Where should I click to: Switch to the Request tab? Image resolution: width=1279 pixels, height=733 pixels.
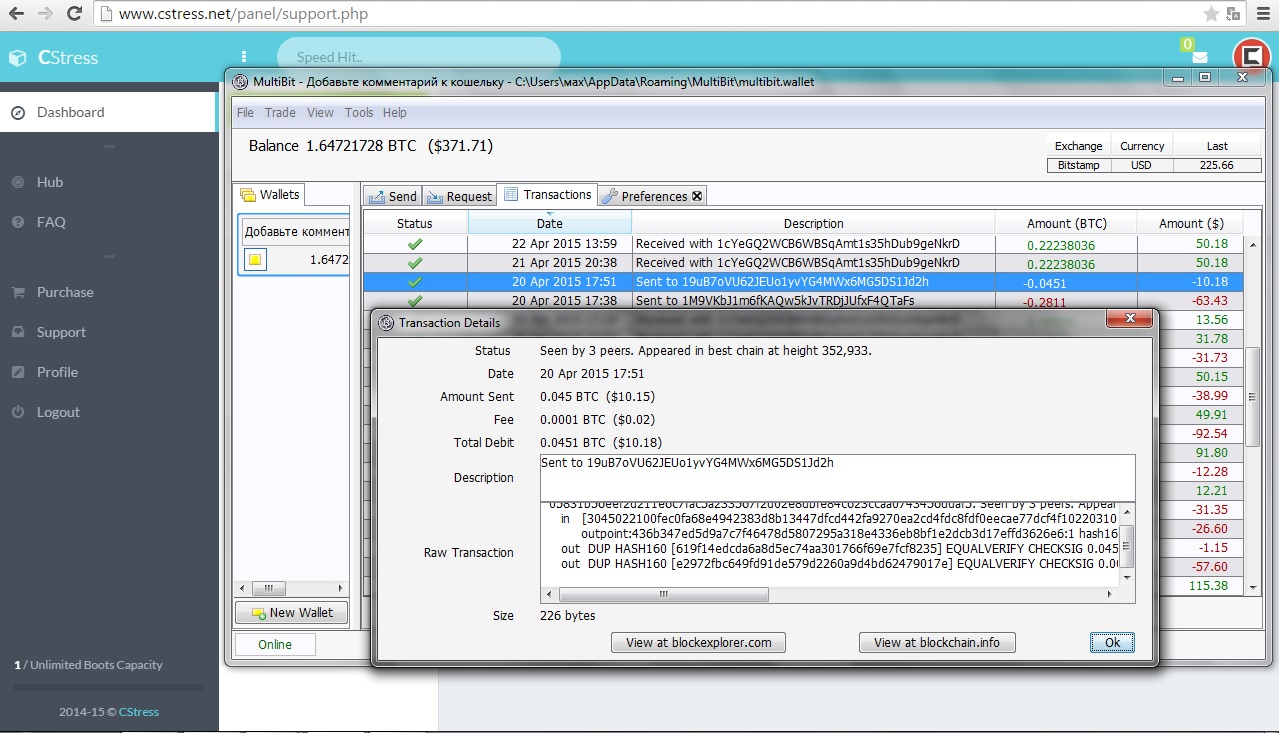tap(459, 196)
